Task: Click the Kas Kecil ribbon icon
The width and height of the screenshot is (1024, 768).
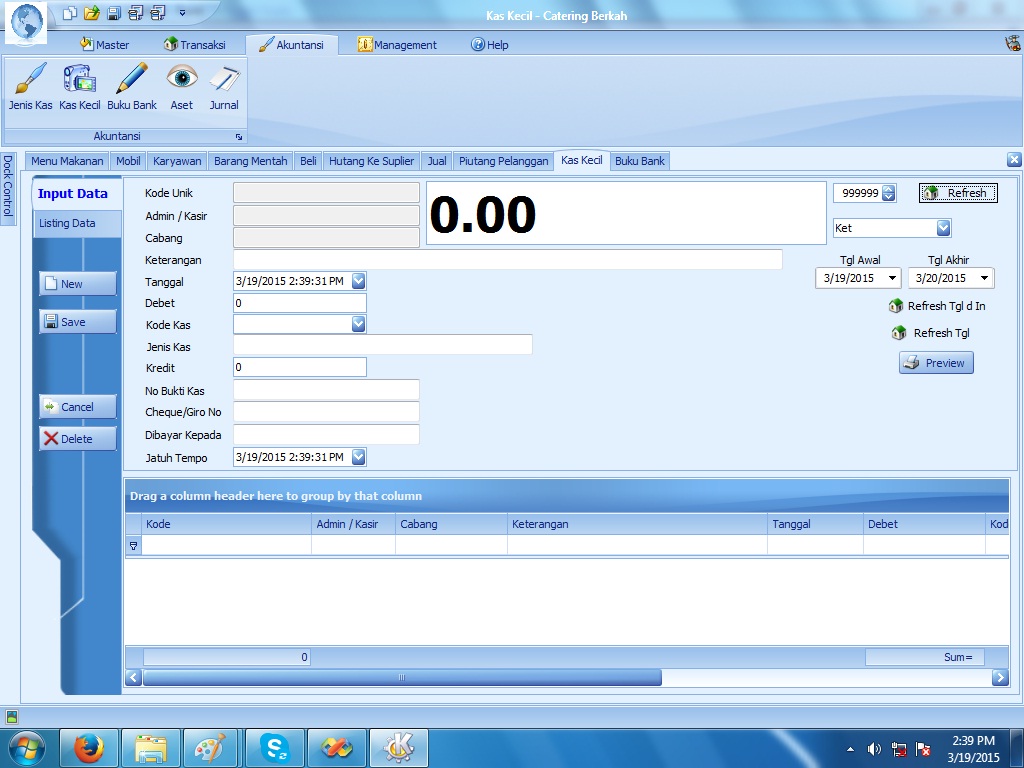Action: point(79,80)
